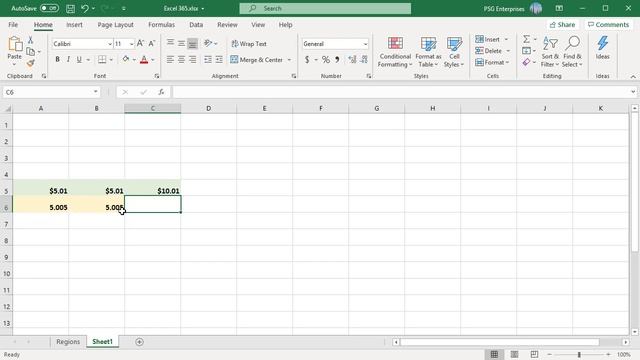Increase font size with larger A
Viewport: 640px width, 360px height.
140,43
